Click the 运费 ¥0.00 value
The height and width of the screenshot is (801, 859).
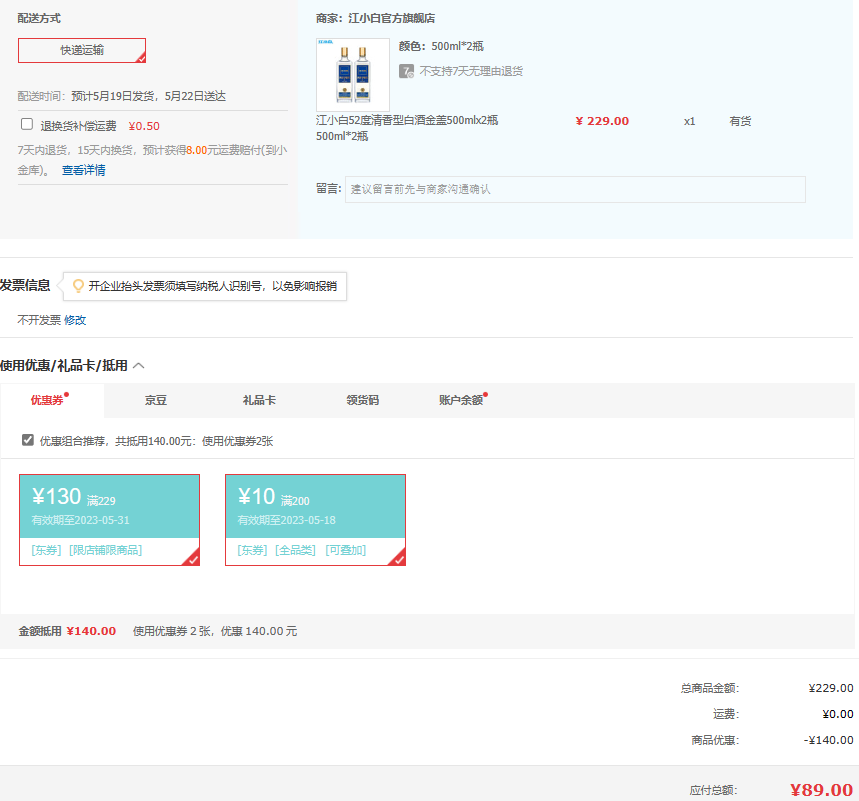tap(838, 714)
